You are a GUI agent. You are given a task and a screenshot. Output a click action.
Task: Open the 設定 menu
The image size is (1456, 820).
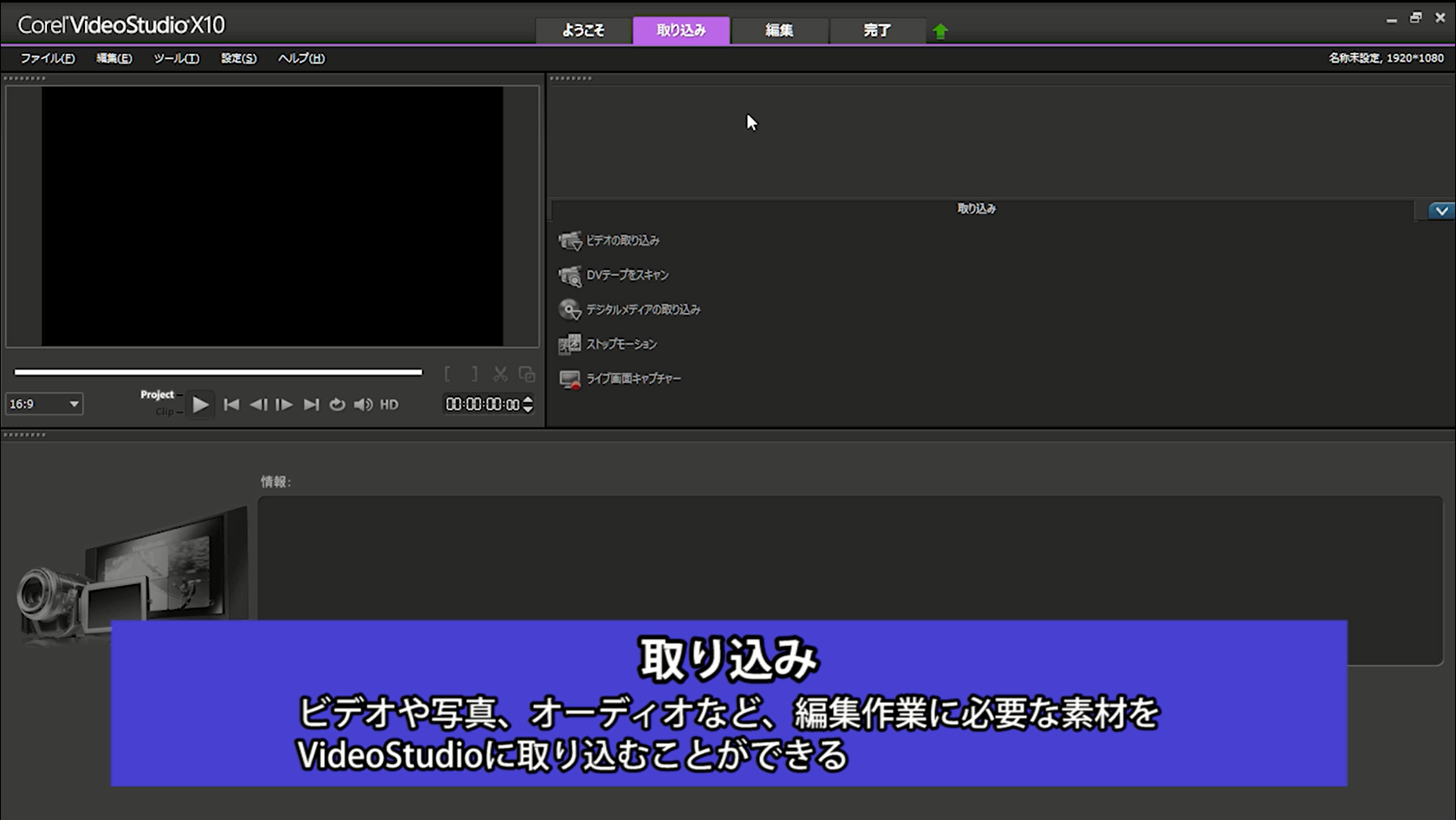point(237,58)
